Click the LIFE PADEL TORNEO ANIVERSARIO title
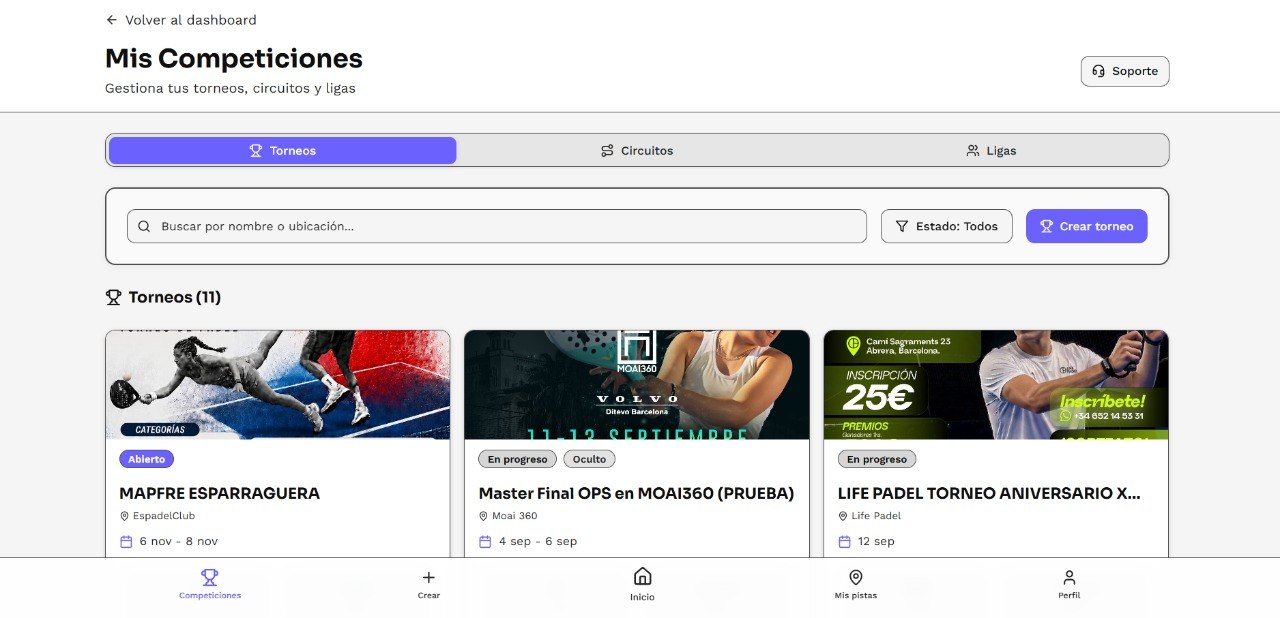 pyautogui.click(x=989, y=493)
